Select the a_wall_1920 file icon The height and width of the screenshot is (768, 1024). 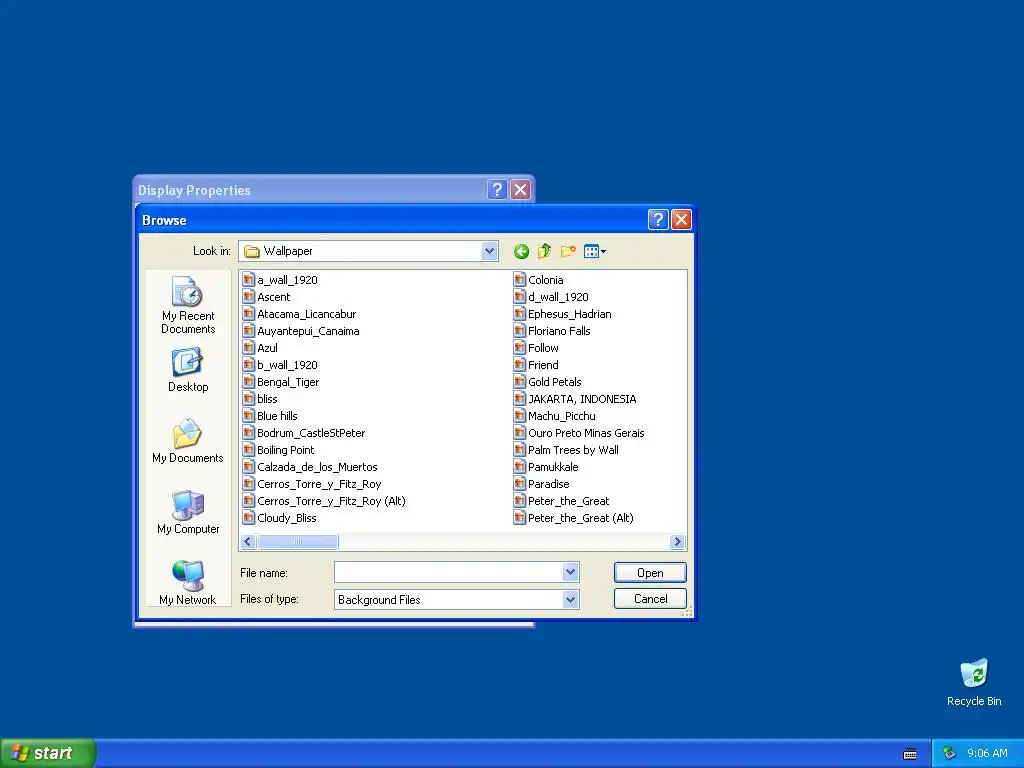249,280
